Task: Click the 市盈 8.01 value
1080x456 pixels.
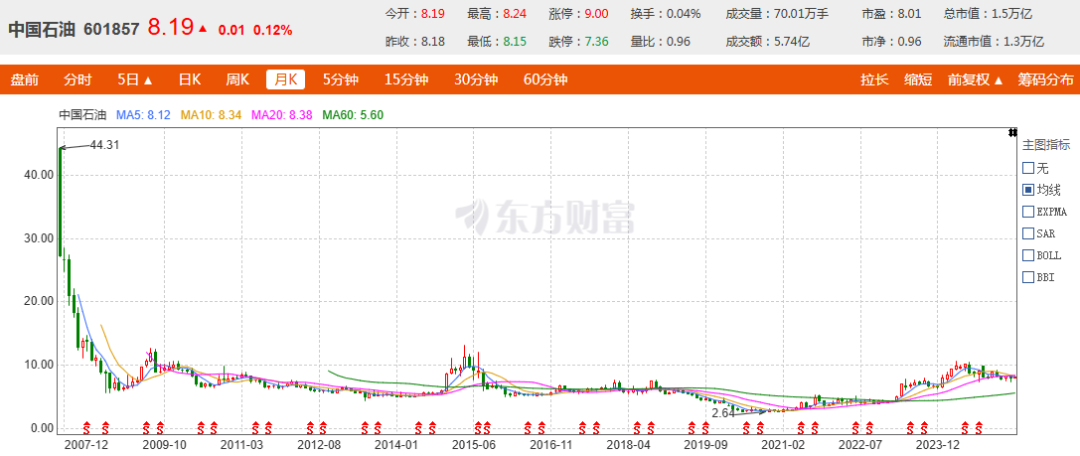Action: click(x=909, y=14)
